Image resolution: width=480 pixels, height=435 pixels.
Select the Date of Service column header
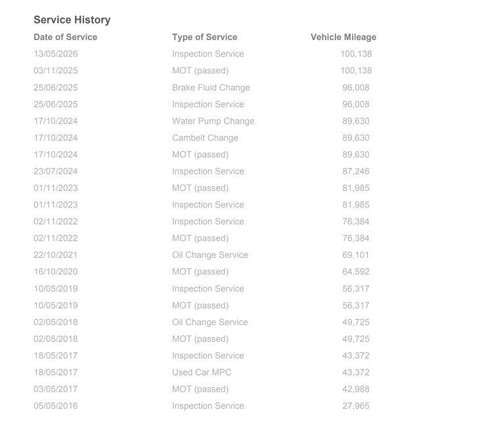coord(65,37)
